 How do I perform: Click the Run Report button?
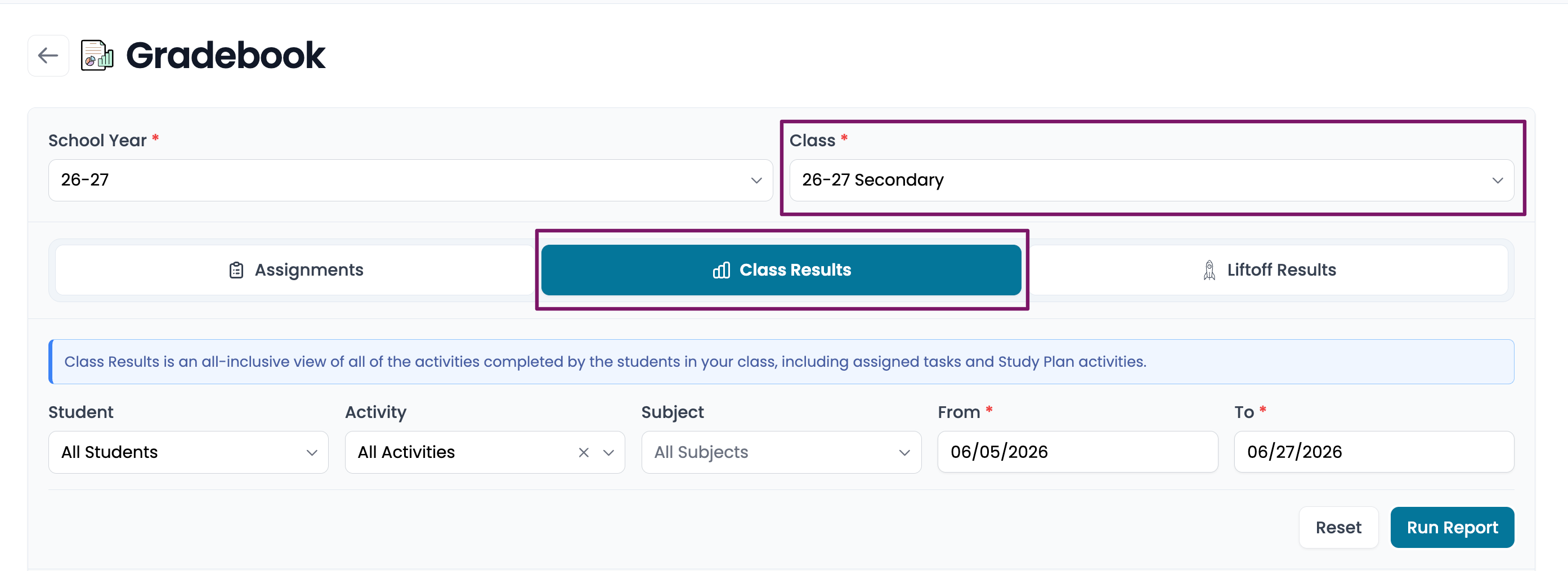1451,527
